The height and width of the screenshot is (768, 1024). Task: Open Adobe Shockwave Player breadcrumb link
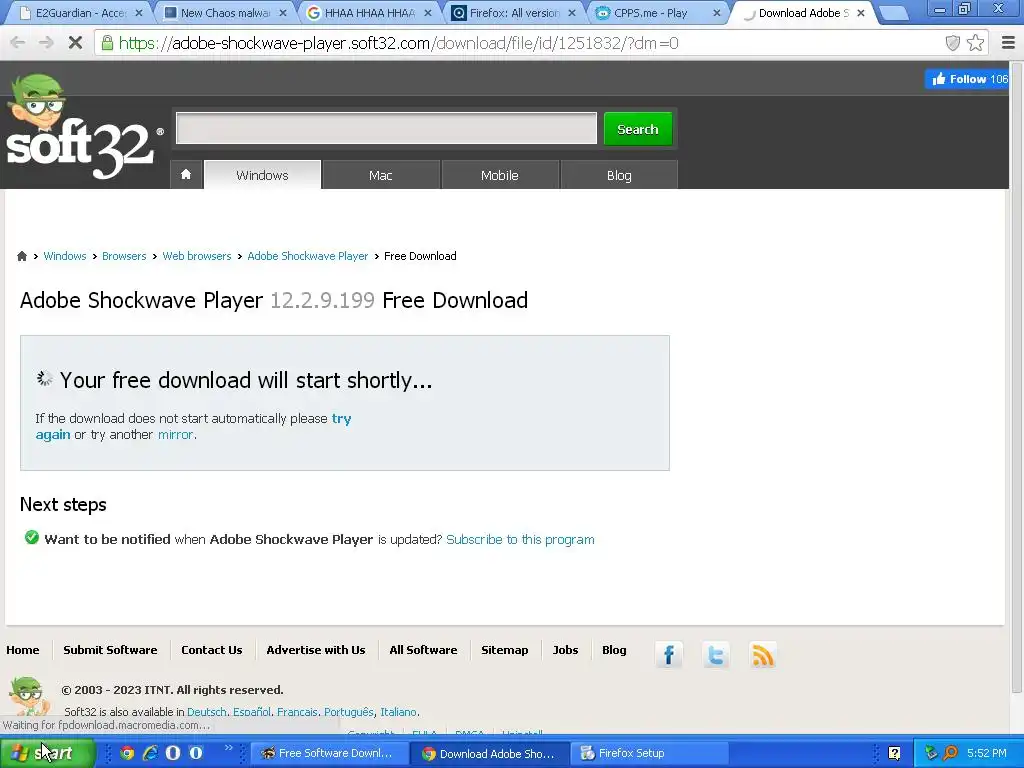pos(308,256)
